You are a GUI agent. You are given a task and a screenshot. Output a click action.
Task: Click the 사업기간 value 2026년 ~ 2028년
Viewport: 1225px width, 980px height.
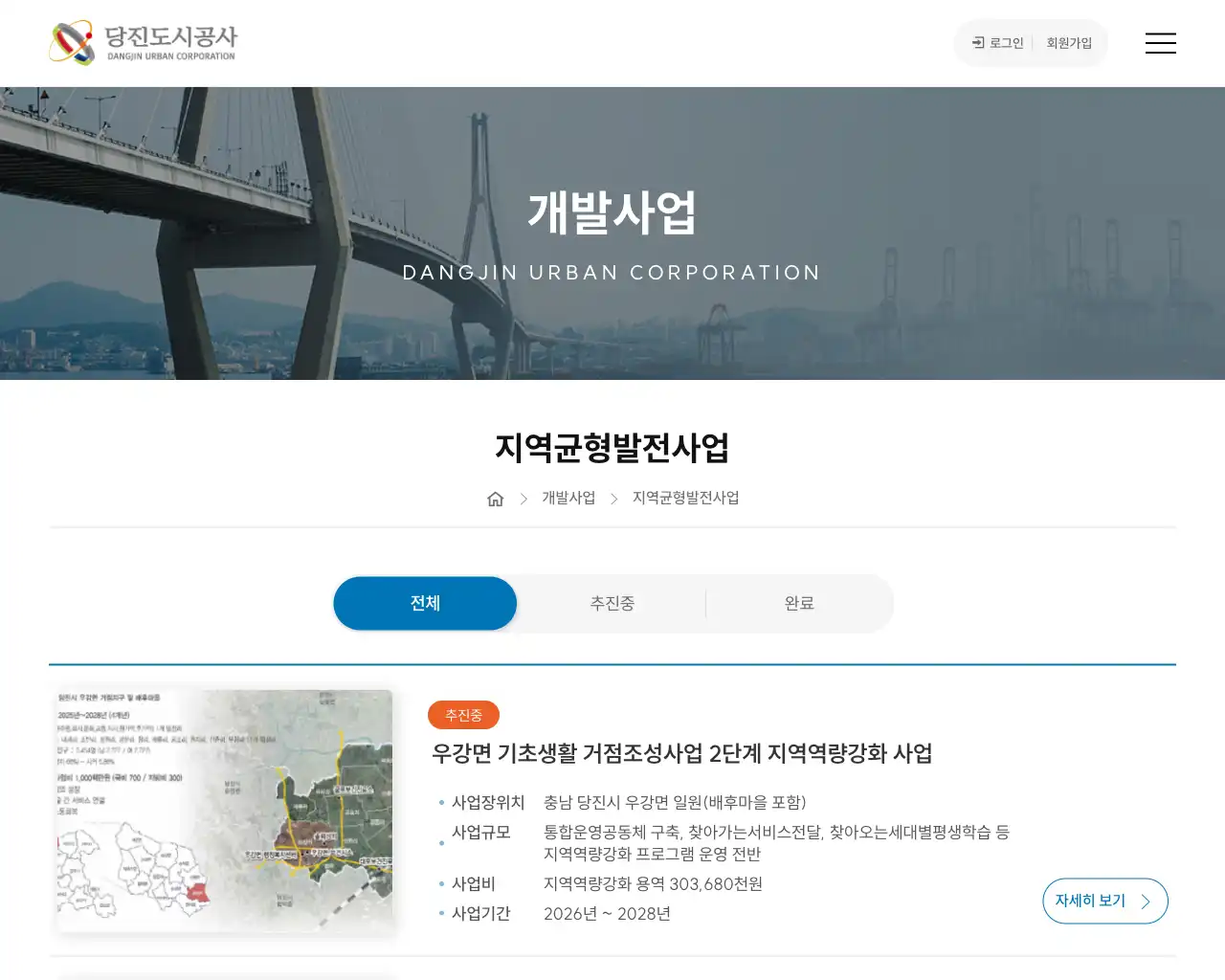tap(607, 913)
